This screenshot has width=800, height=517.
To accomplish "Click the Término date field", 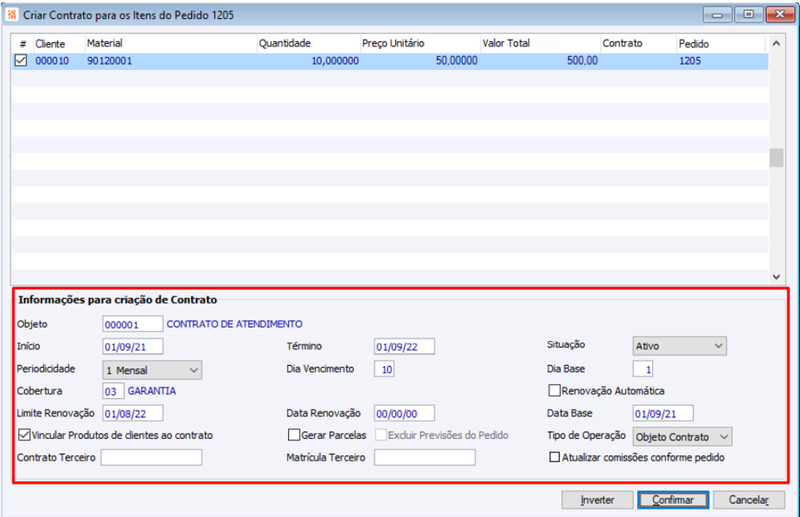I will click(x=404, y=347).
